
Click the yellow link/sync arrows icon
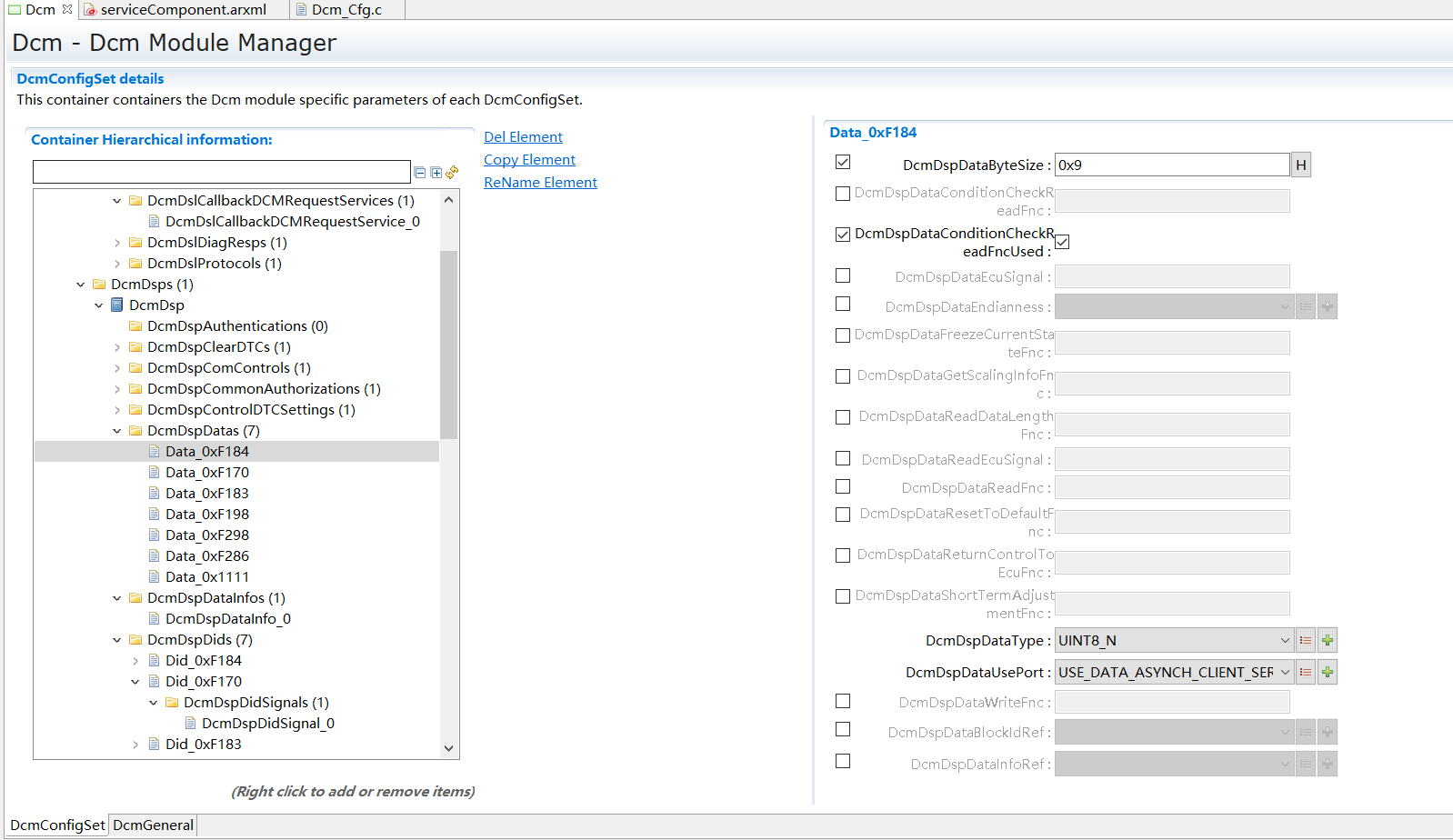click(x=452, y=172)
